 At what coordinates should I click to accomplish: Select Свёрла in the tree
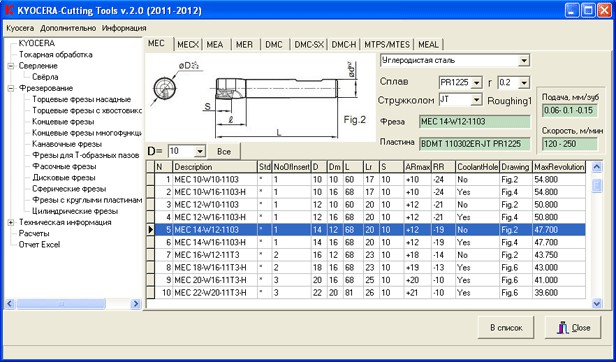(45, 77)
